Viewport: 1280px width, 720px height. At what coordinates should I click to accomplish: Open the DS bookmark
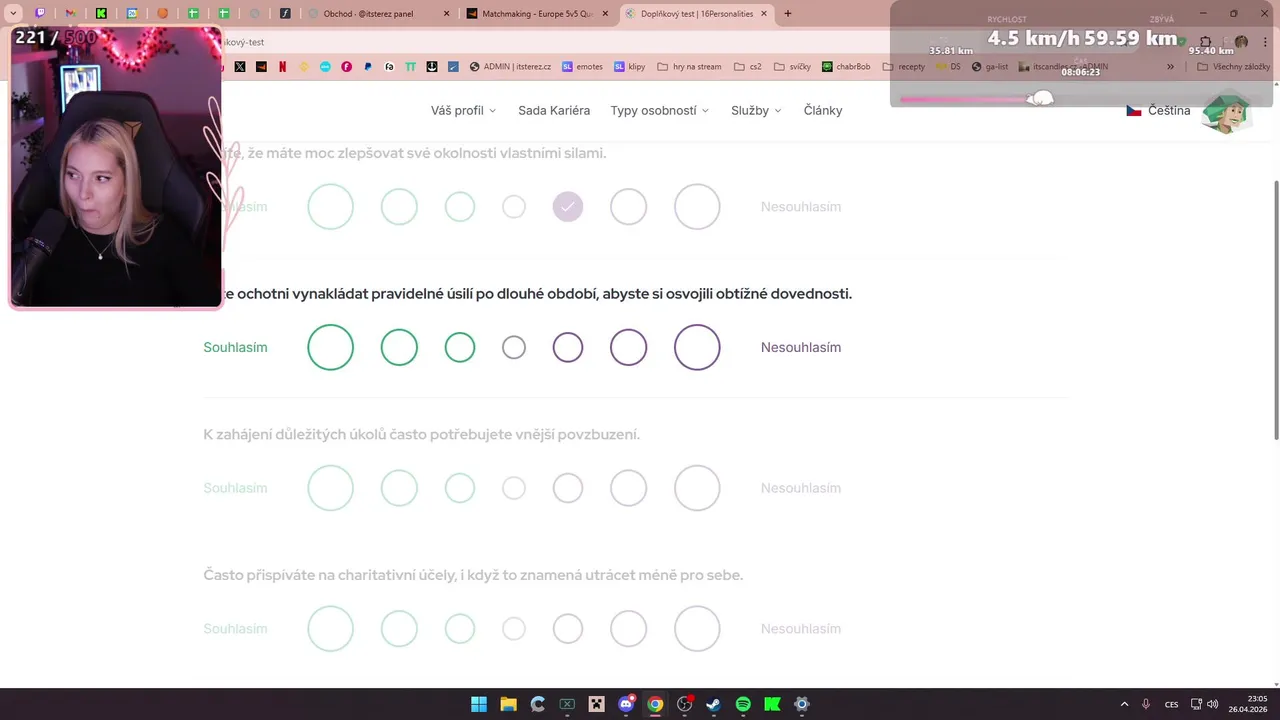949,67
